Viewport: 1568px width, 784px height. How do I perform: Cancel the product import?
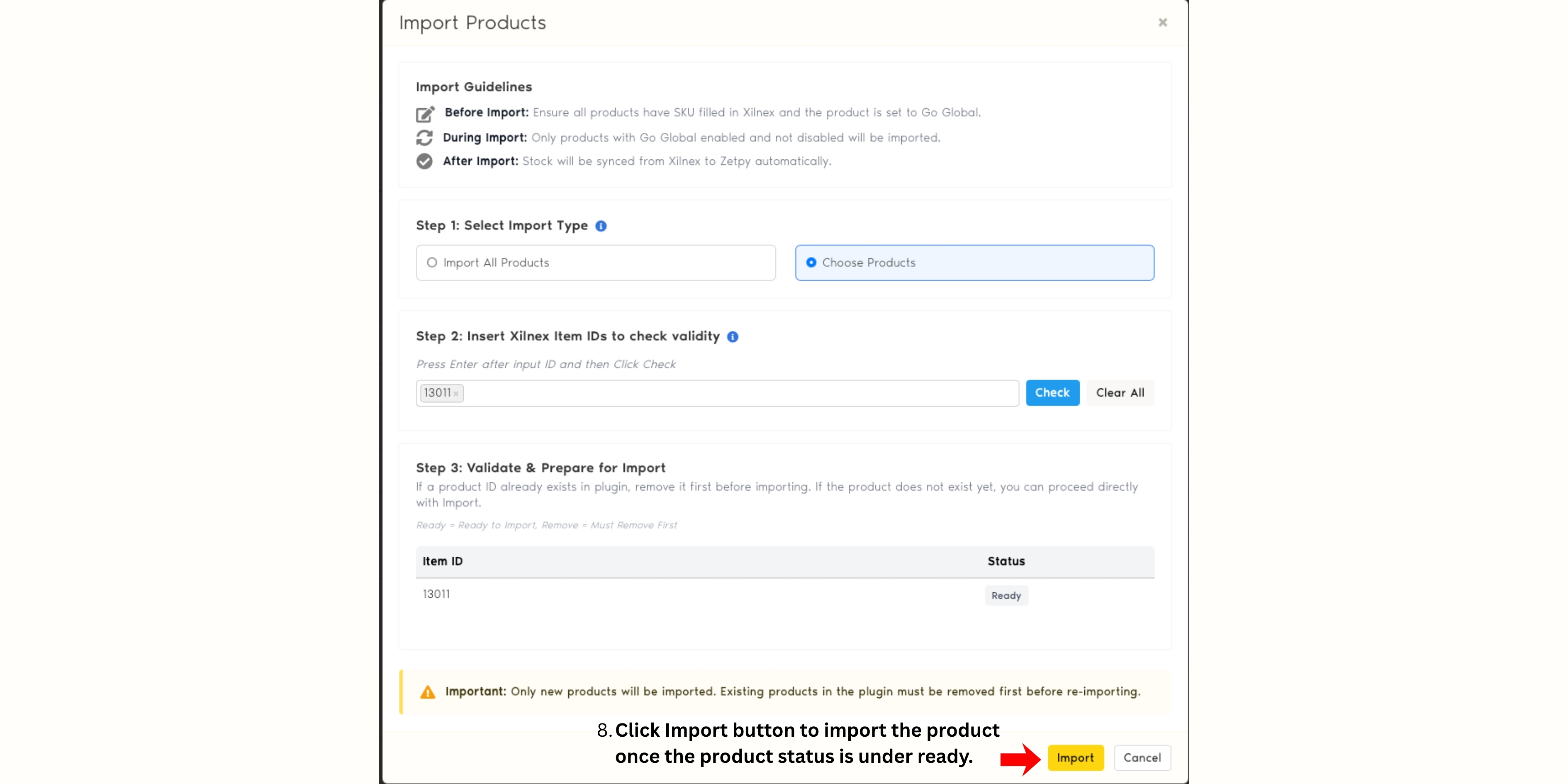click(1142, 758)
